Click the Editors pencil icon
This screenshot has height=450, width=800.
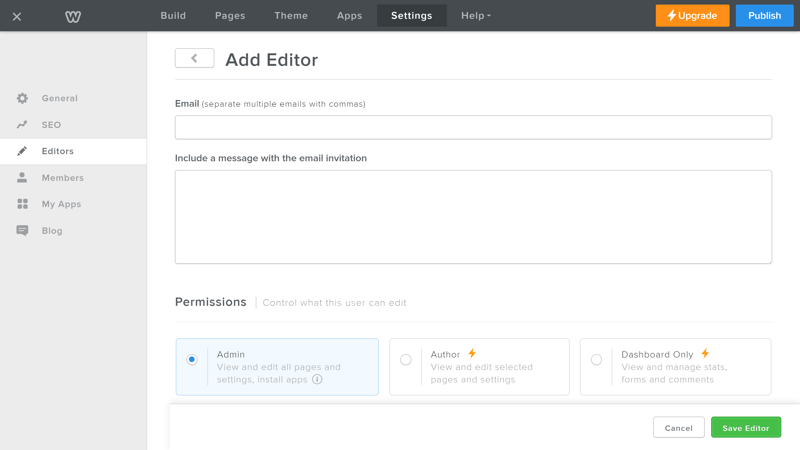pos(22,151)
